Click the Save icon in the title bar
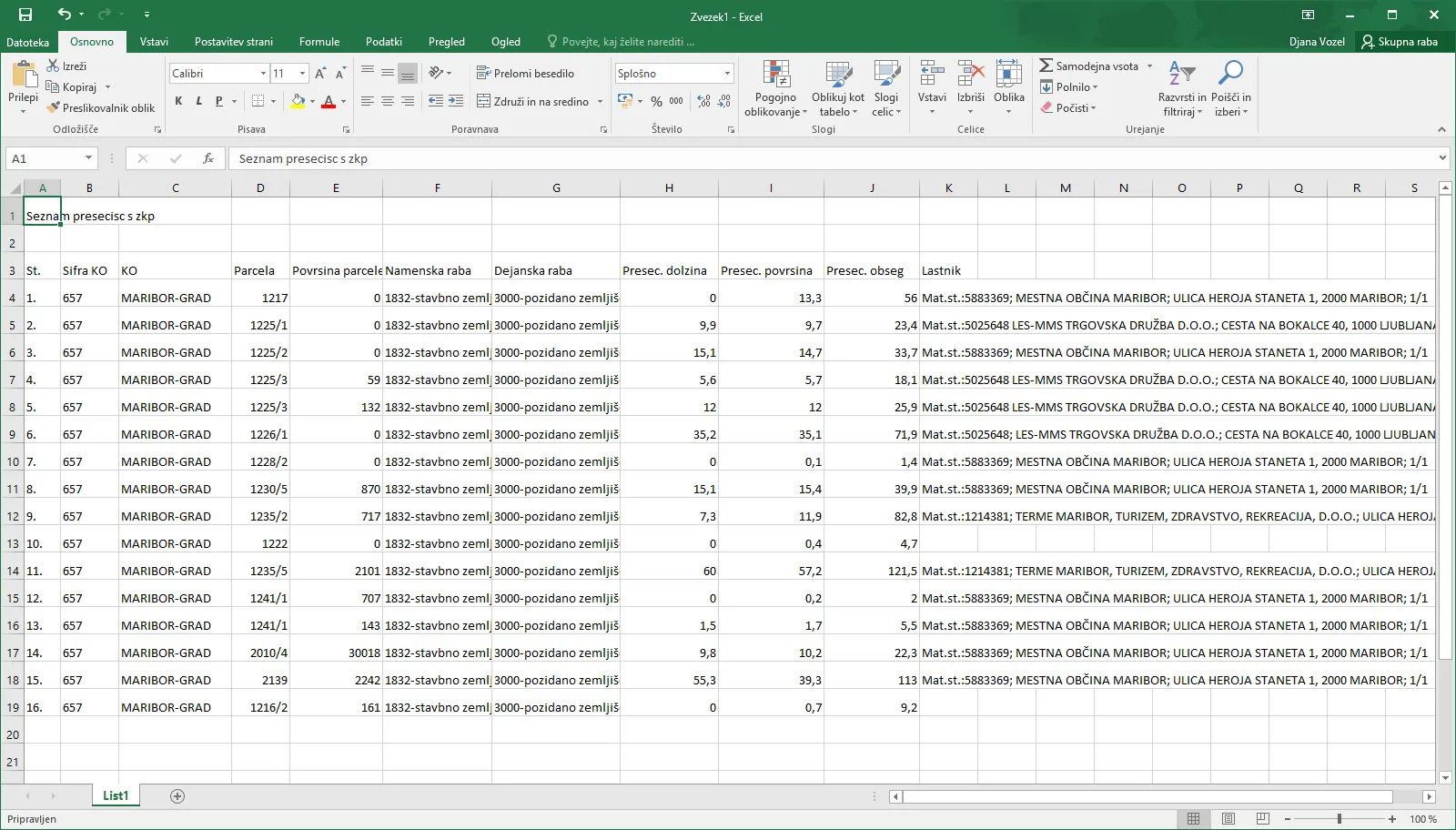The height and width of the screenshot is (830, 1456). click(25, 15)
